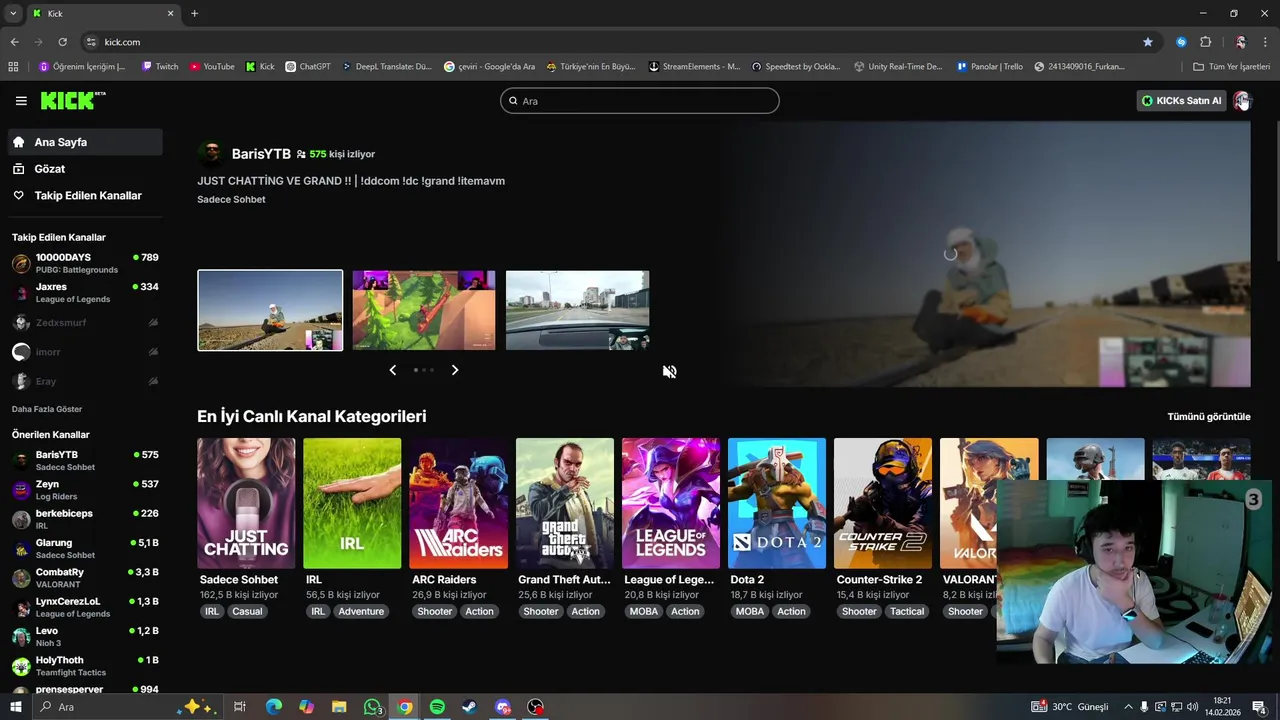The image size is (1280, 720).
Task: Go to Ana Sayfa in sidebar
Action: [85, 142]
